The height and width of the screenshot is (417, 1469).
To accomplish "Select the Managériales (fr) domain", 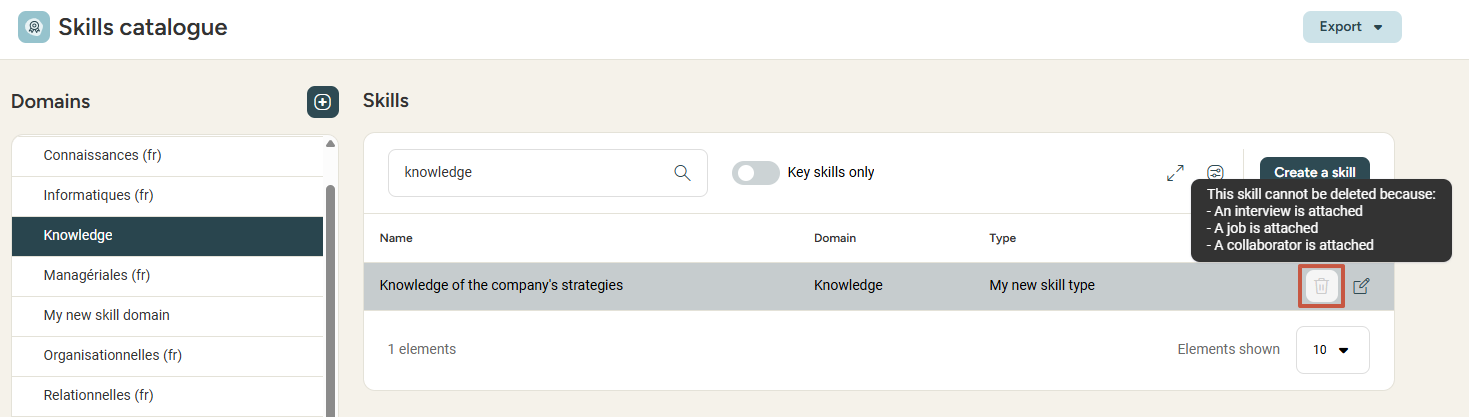I will (97, 275).
